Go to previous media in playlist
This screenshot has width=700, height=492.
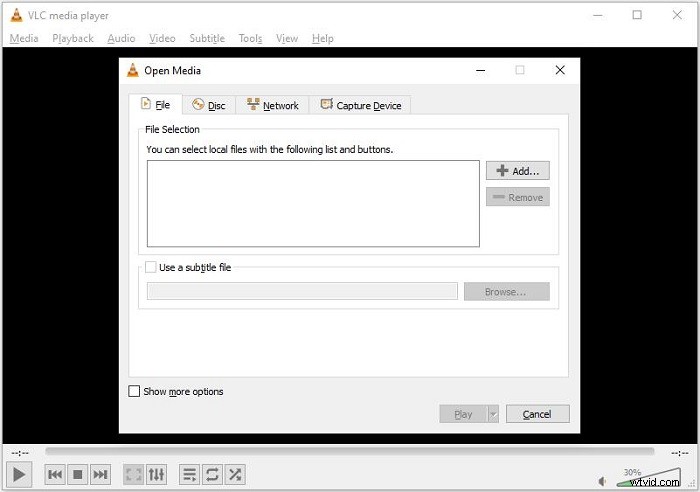[x=55, y=474]
